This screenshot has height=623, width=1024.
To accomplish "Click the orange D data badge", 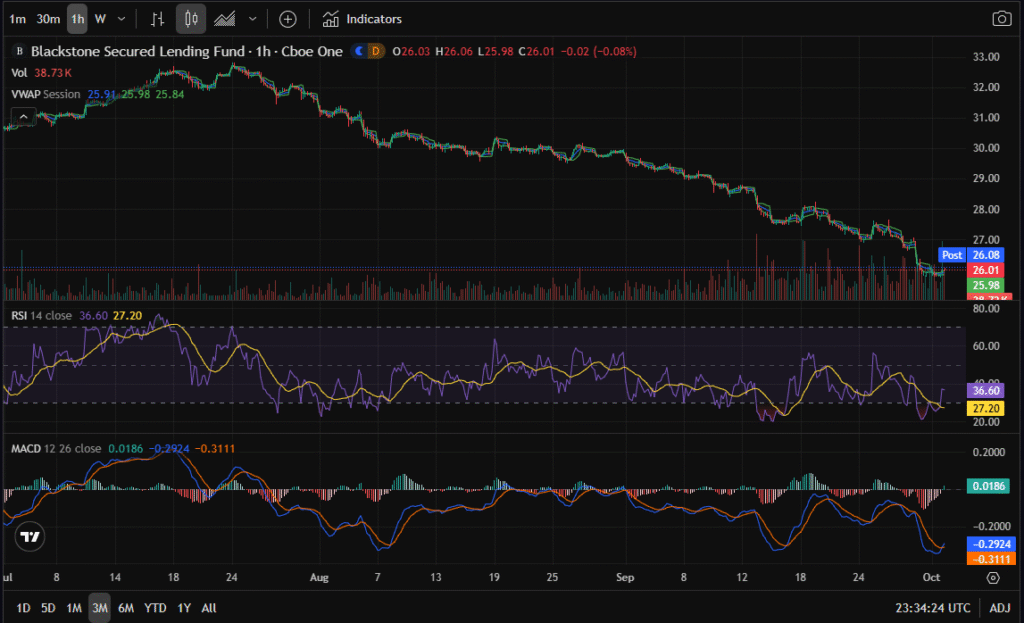I will 375,51.
